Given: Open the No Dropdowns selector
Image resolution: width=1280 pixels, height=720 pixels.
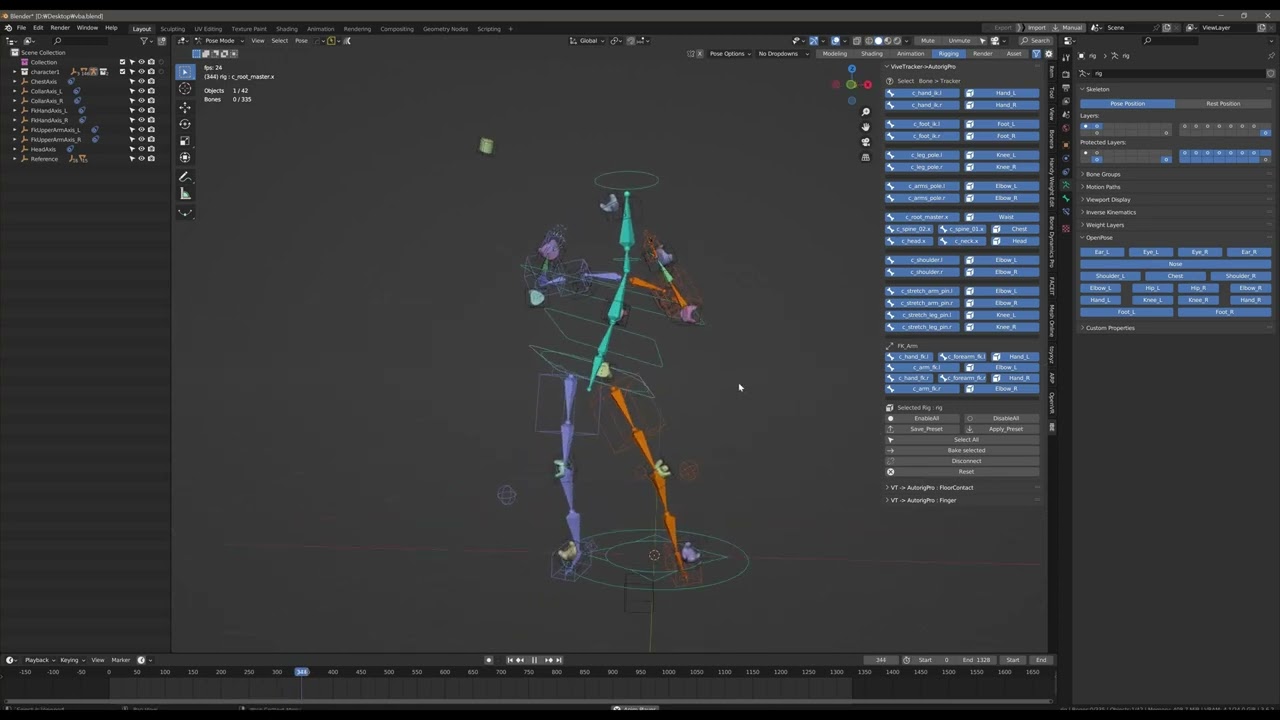Looking at the screenshot, I should click(x=782, y=54).
